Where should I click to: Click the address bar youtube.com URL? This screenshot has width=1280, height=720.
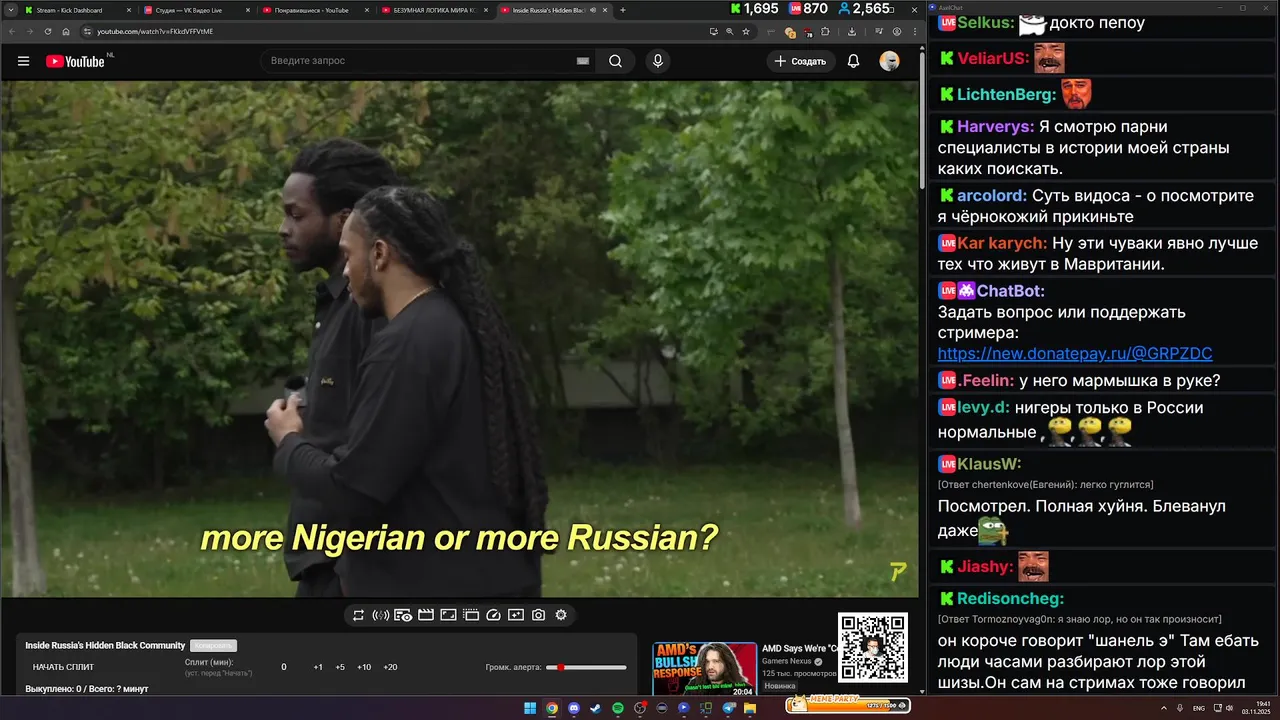pyautogui.click(x=155, y=31)
